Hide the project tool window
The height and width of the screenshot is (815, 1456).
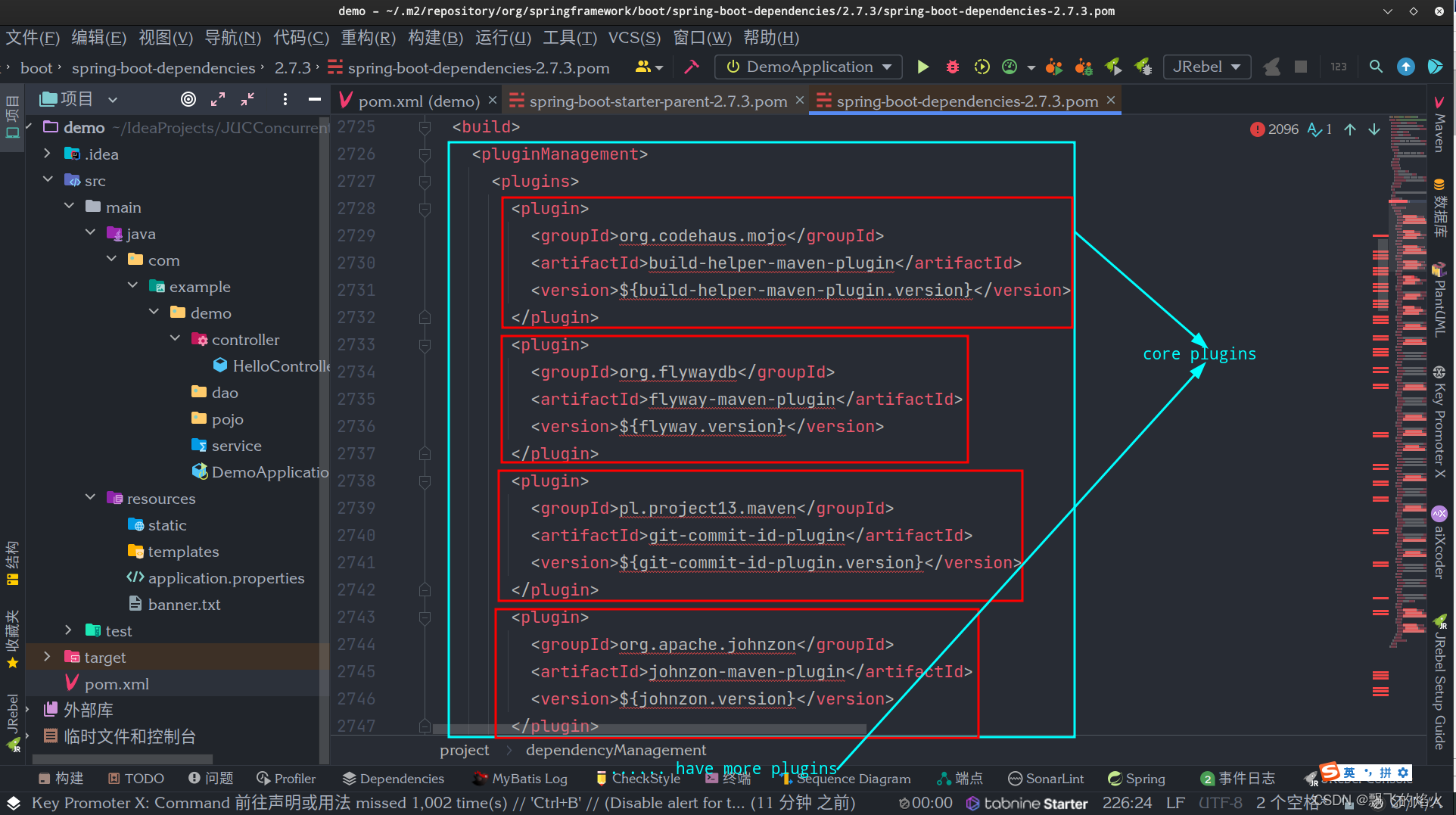(x=314, y=99)
